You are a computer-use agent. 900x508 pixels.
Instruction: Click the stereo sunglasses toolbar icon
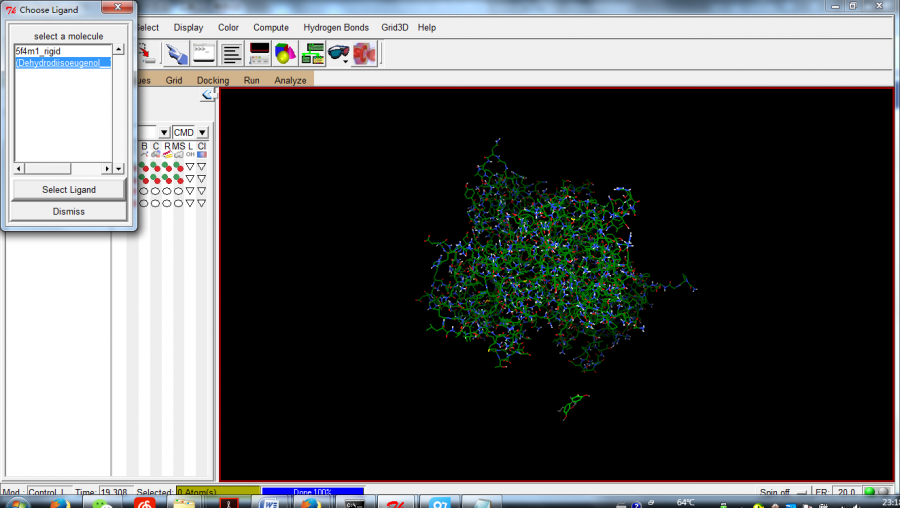[339, 54]
